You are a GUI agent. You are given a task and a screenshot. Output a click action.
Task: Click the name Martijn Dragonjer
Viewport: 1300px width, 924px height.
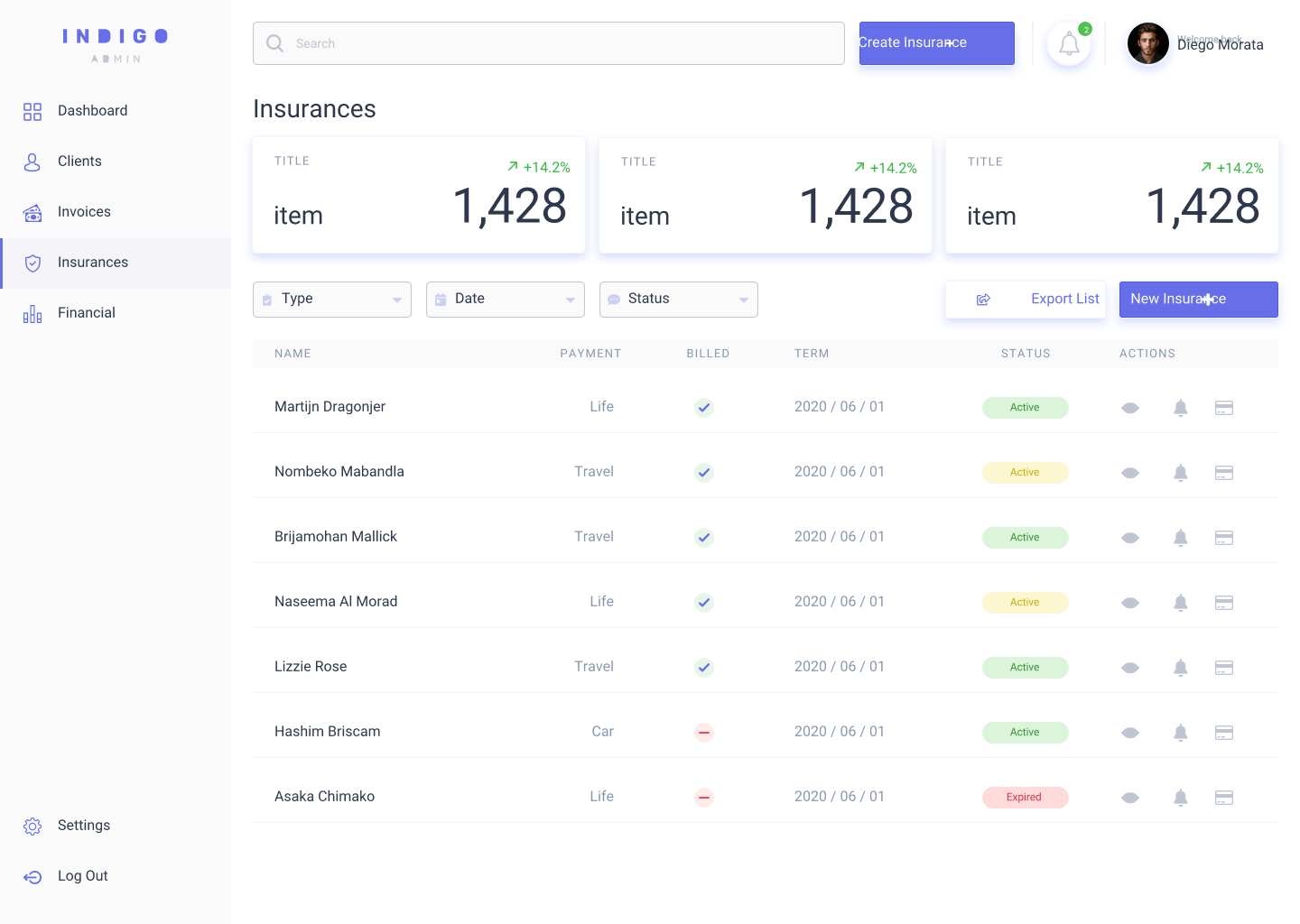click(x=330, y=407)
